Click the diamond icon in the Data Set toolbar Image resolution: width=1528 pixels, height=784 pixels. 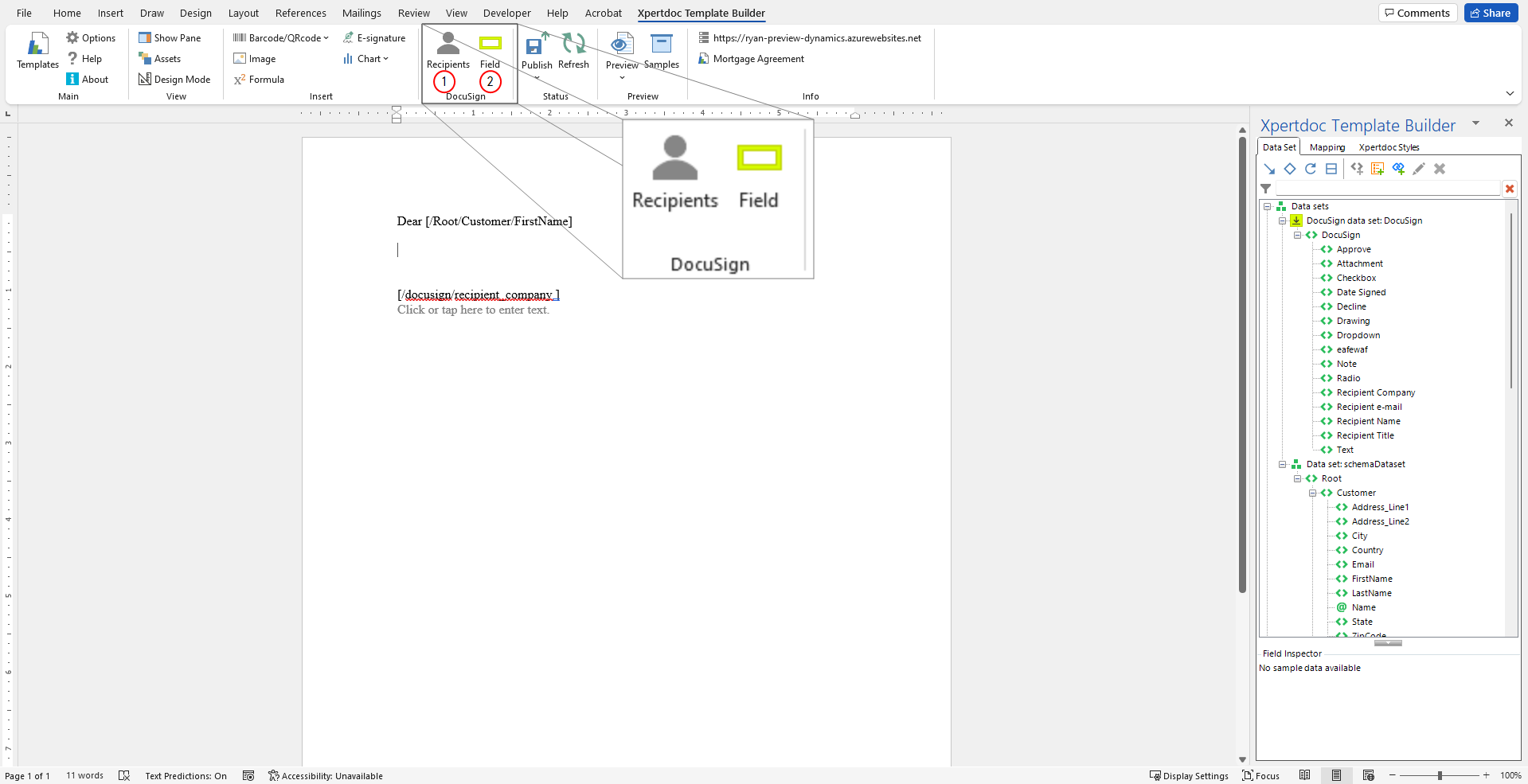1290,169
